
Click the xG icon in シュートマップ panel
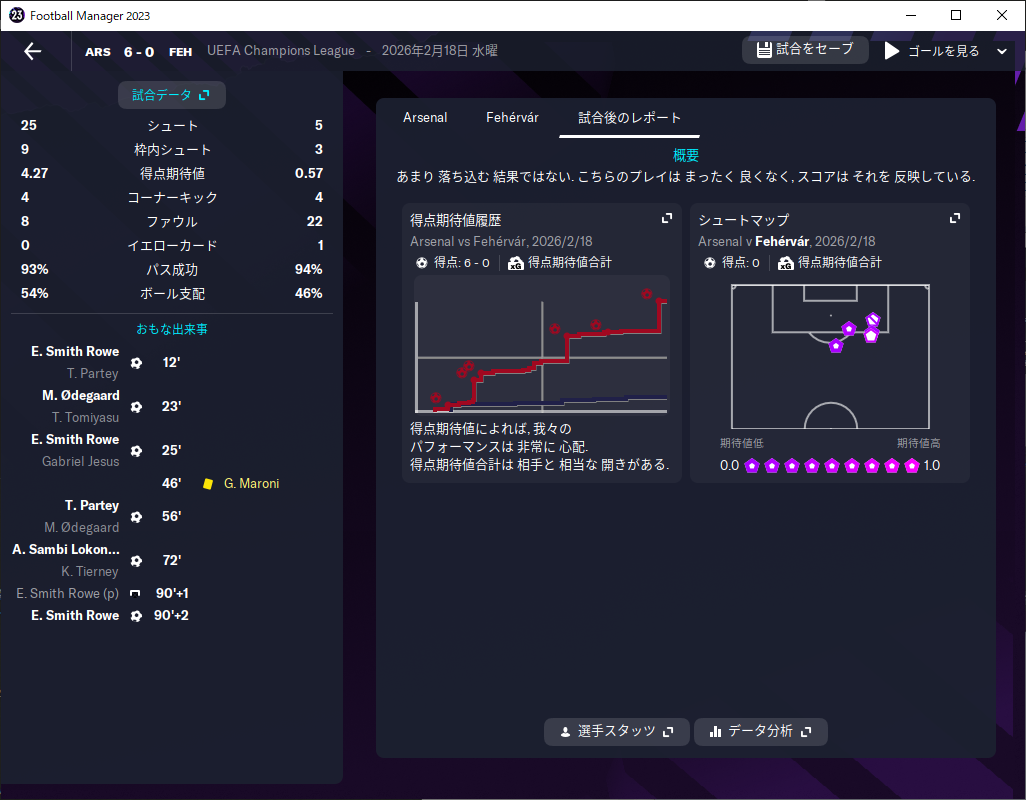785,263
